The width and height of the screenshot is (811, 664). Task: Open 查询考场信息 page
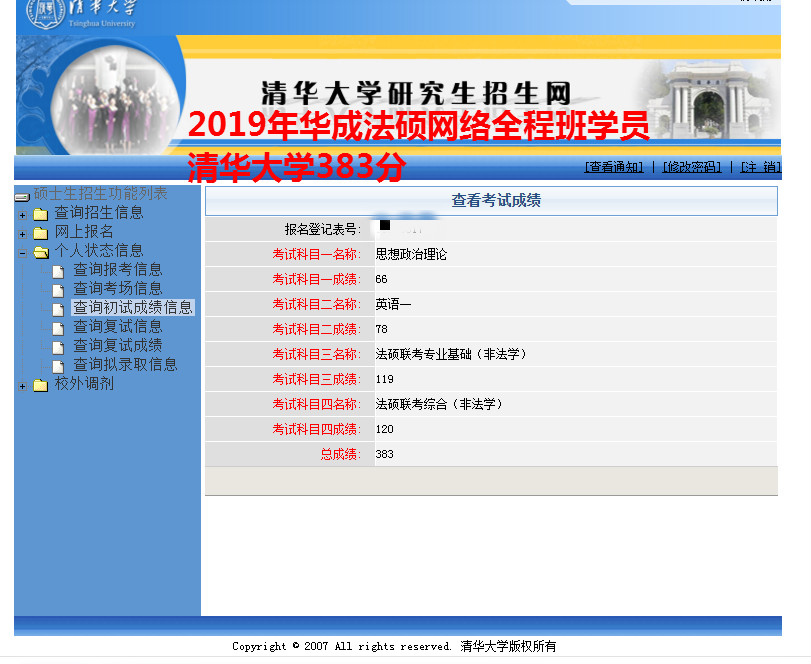point(118,289)
